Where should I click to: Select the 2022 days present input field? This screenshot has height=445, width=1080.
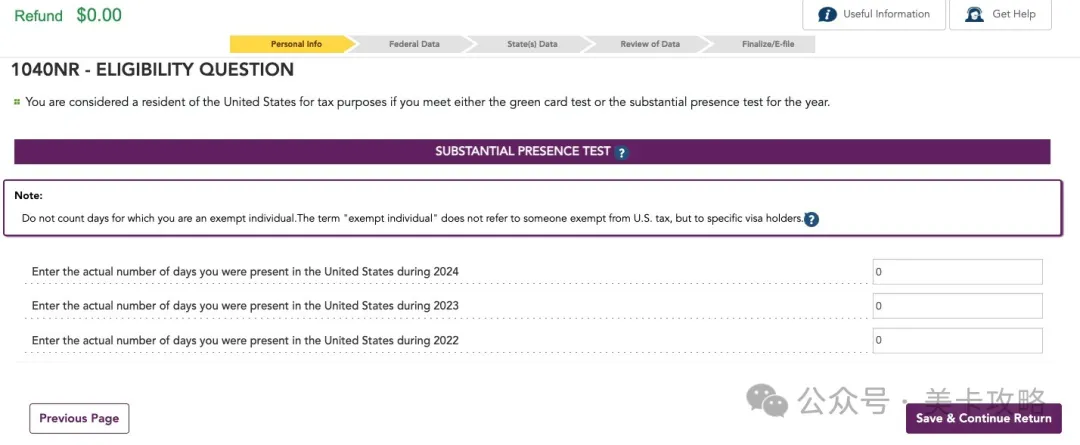point(956,340)
